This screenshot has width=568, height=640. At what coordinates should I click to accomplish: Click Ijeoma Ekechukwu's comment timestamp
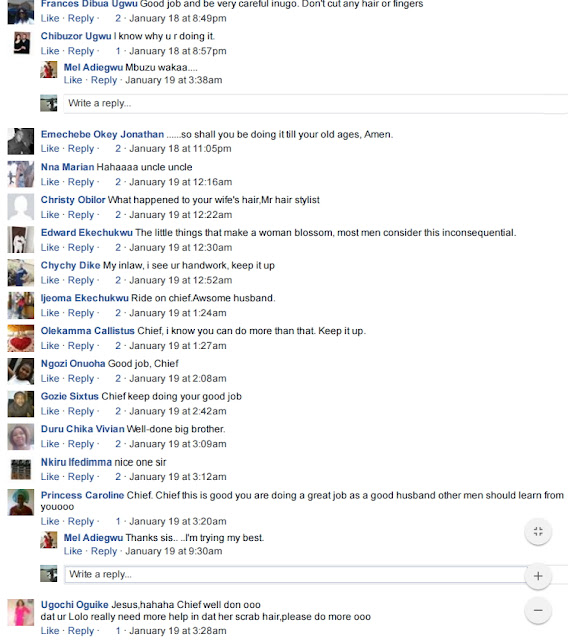[178, 313]
